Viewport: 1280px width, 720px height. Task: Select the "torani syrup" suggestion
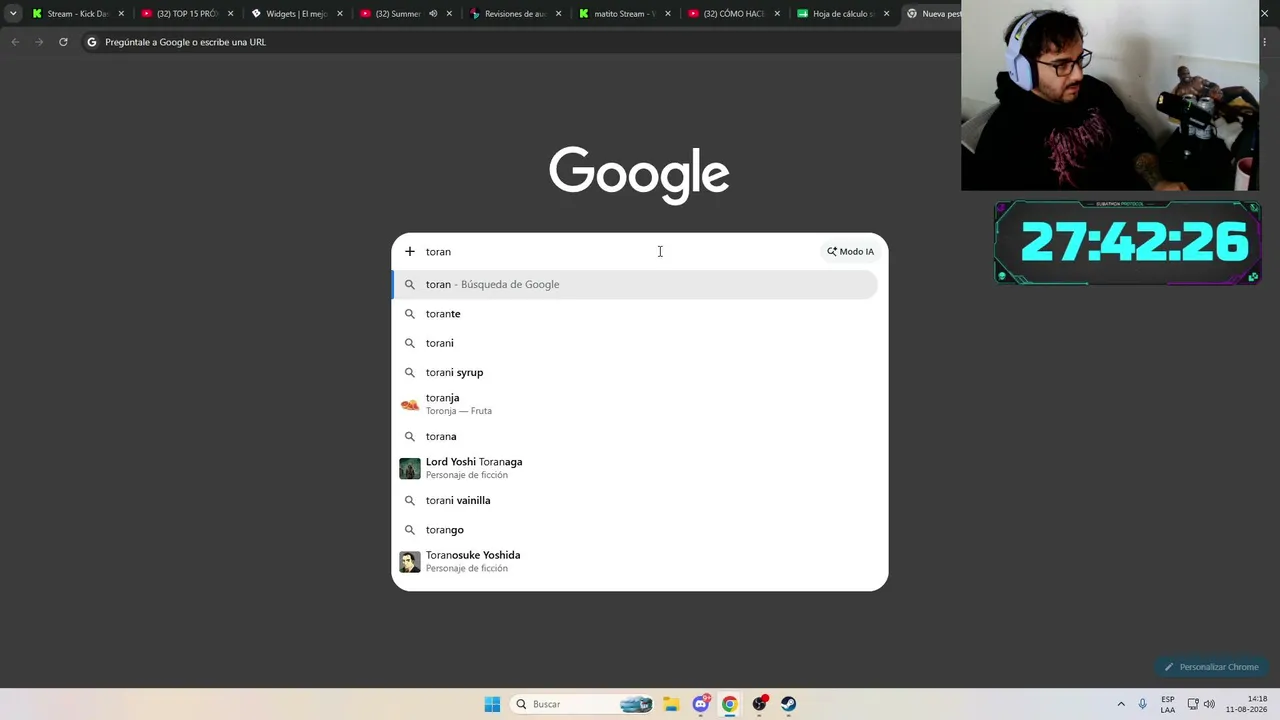[635, 372]
